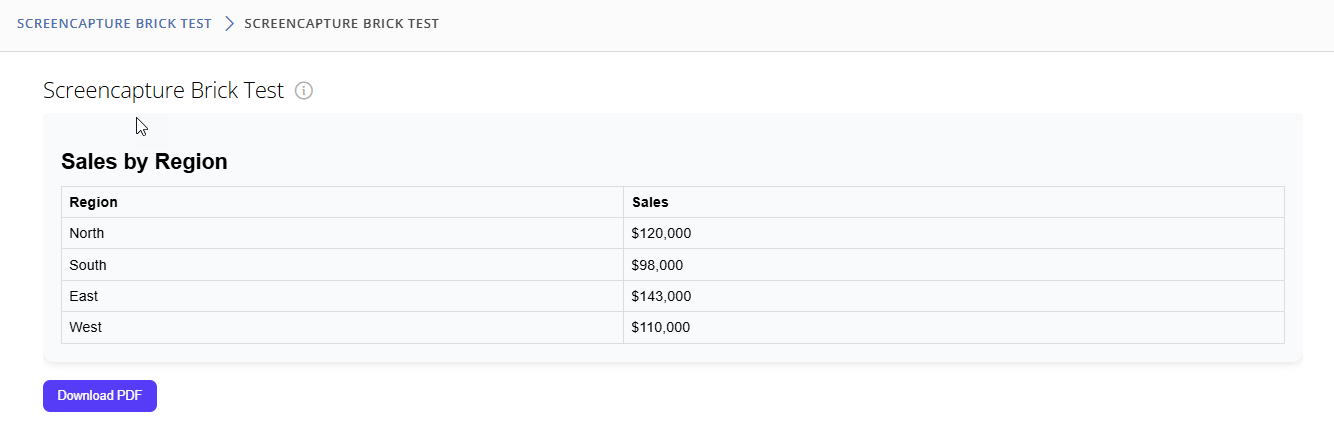Click the West row in the table
1334x433 pixels.
[673, 327]
